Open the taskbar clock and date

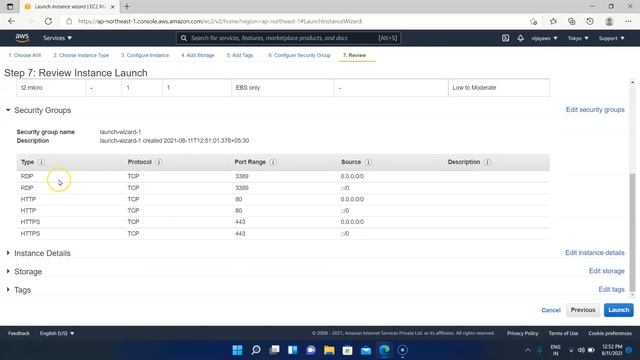[x=611, y=350]
